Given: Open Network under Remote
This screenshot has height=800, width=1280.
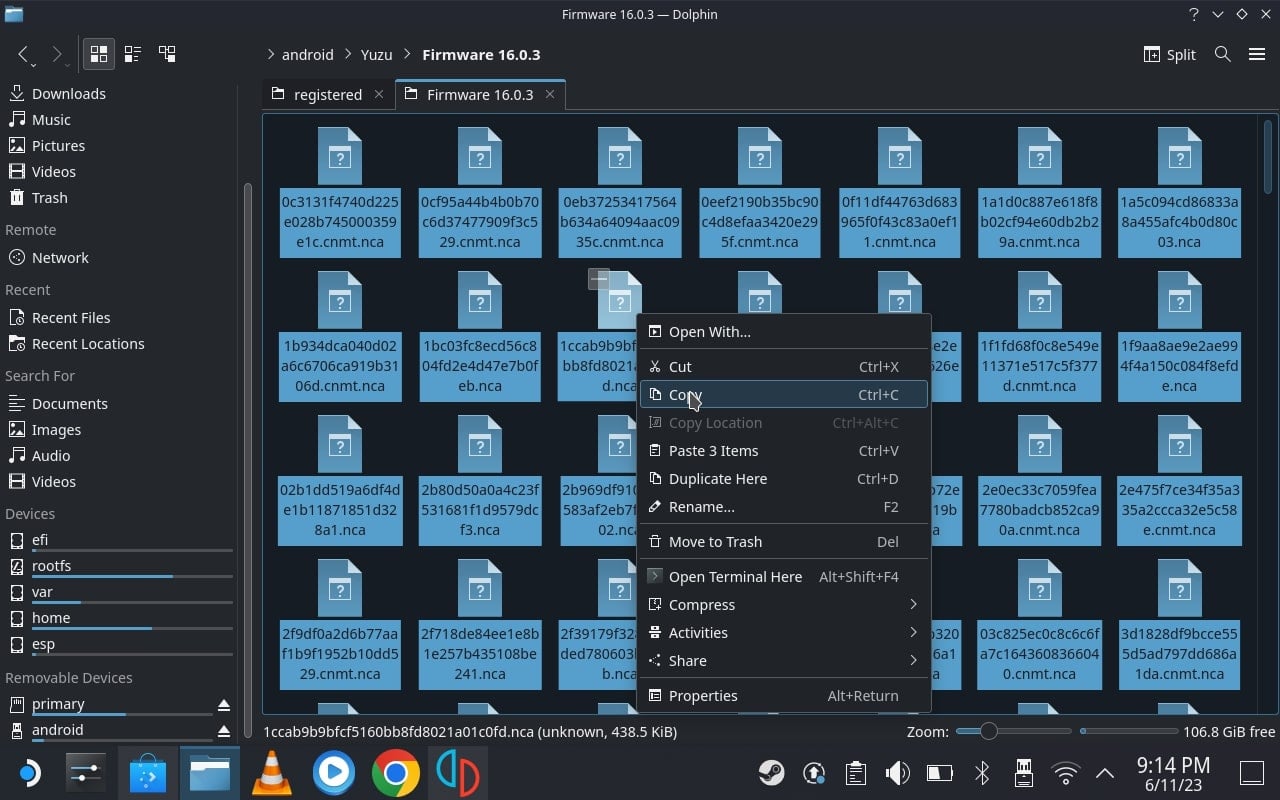Looking at the screenshot, I should coord(60,257).
